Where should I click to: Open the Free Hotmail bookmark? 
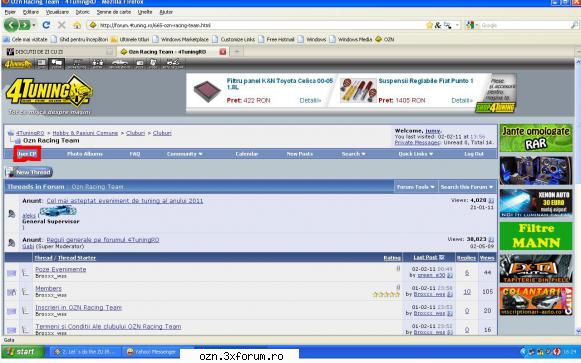point(276,39)
